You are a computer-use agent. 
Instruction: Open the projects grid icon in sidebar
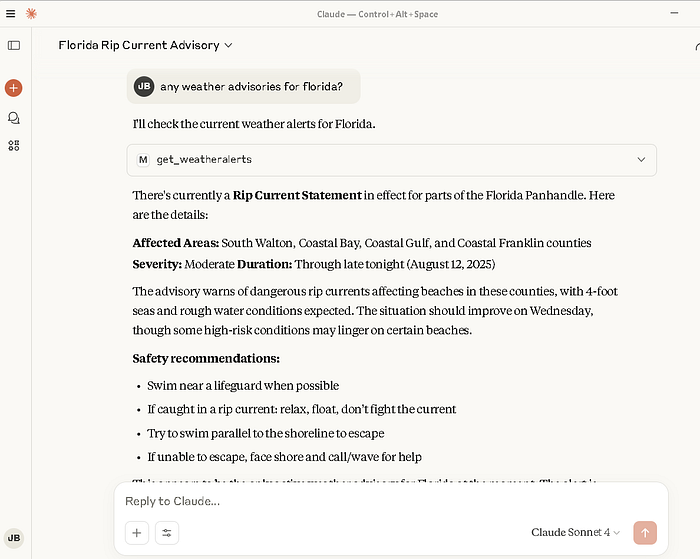(x=14, y=145)
